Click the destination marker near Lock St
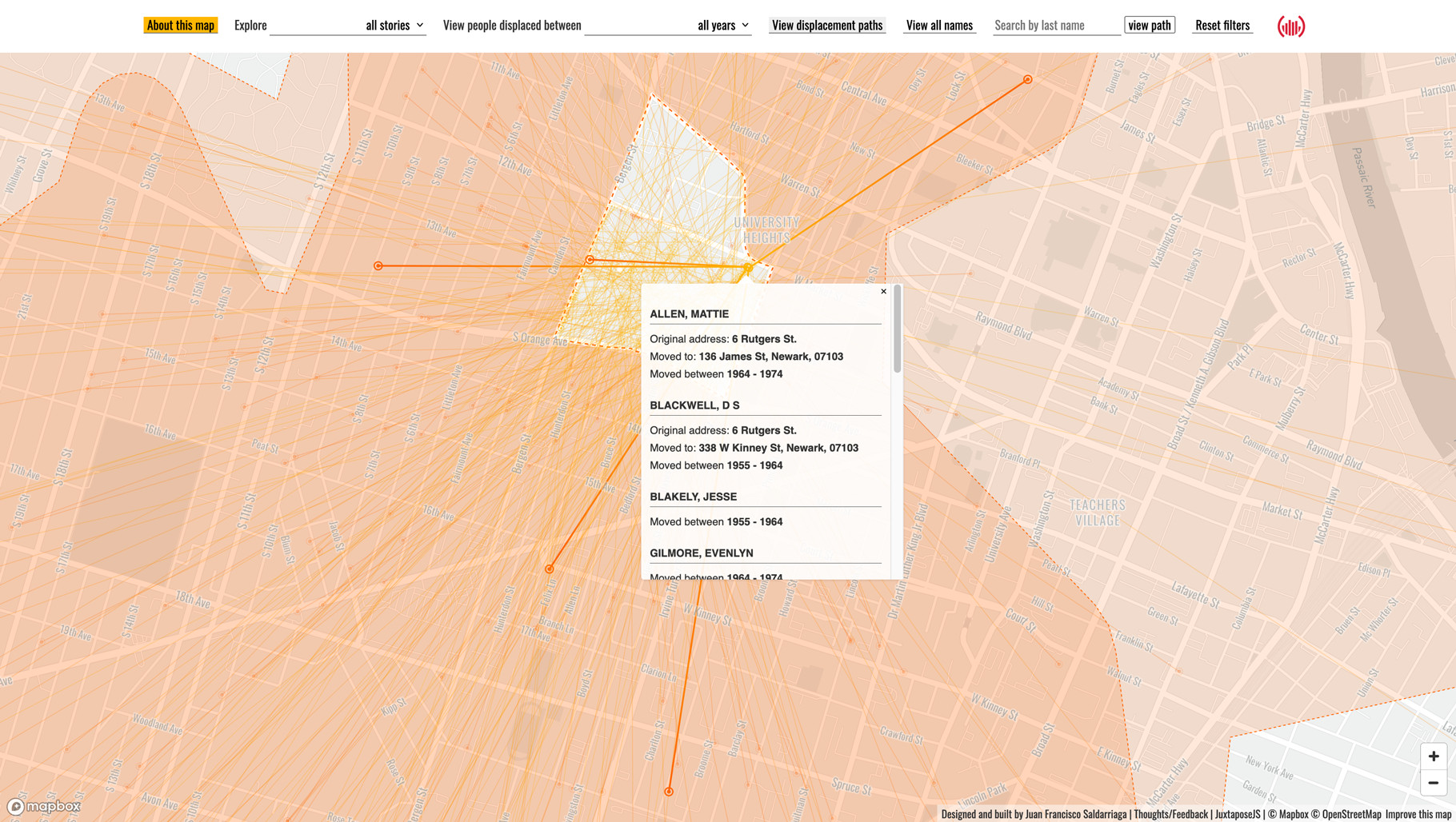Screen dimensions: 1456x822 [1027, 79]
